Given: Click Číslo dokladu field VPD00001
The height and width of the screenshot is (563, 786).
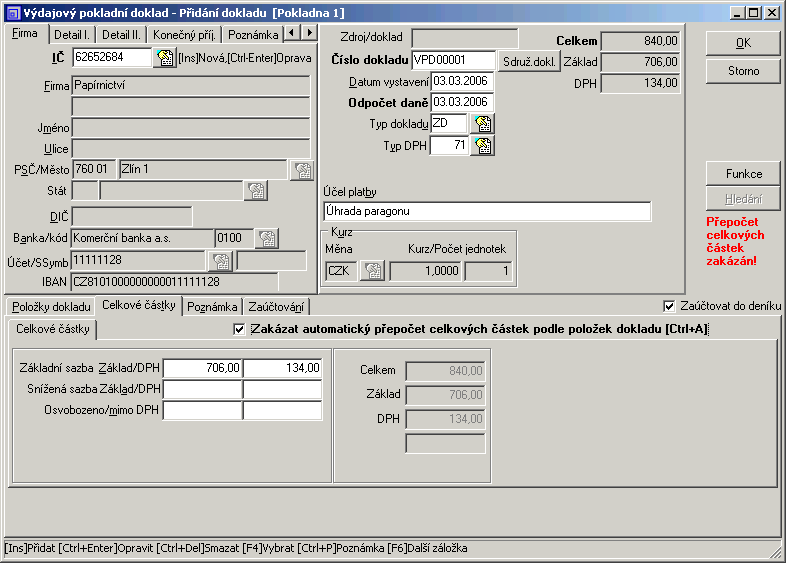Looking at the screenshot, I should click(x=453, y=60).
